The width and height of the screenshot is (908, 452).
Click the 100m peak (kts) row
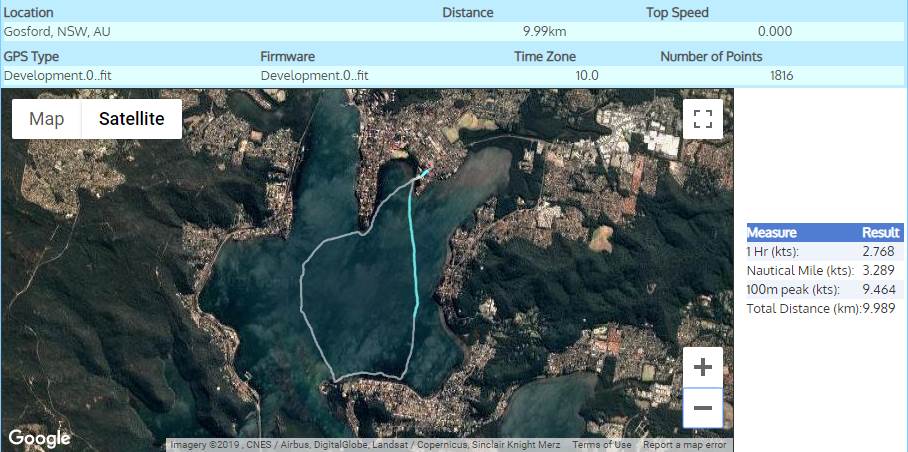(820, 289)
